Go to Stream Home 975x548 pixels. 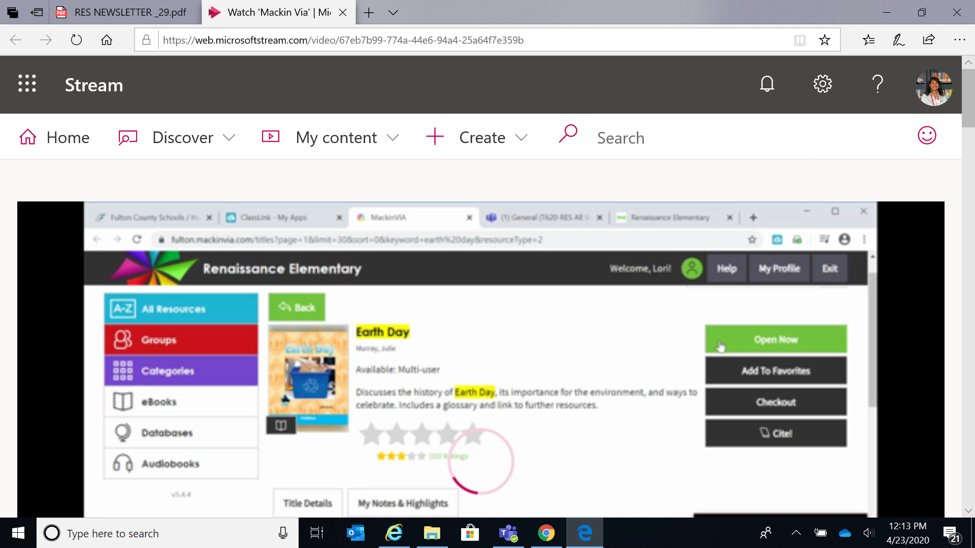[x=54, y=137]
